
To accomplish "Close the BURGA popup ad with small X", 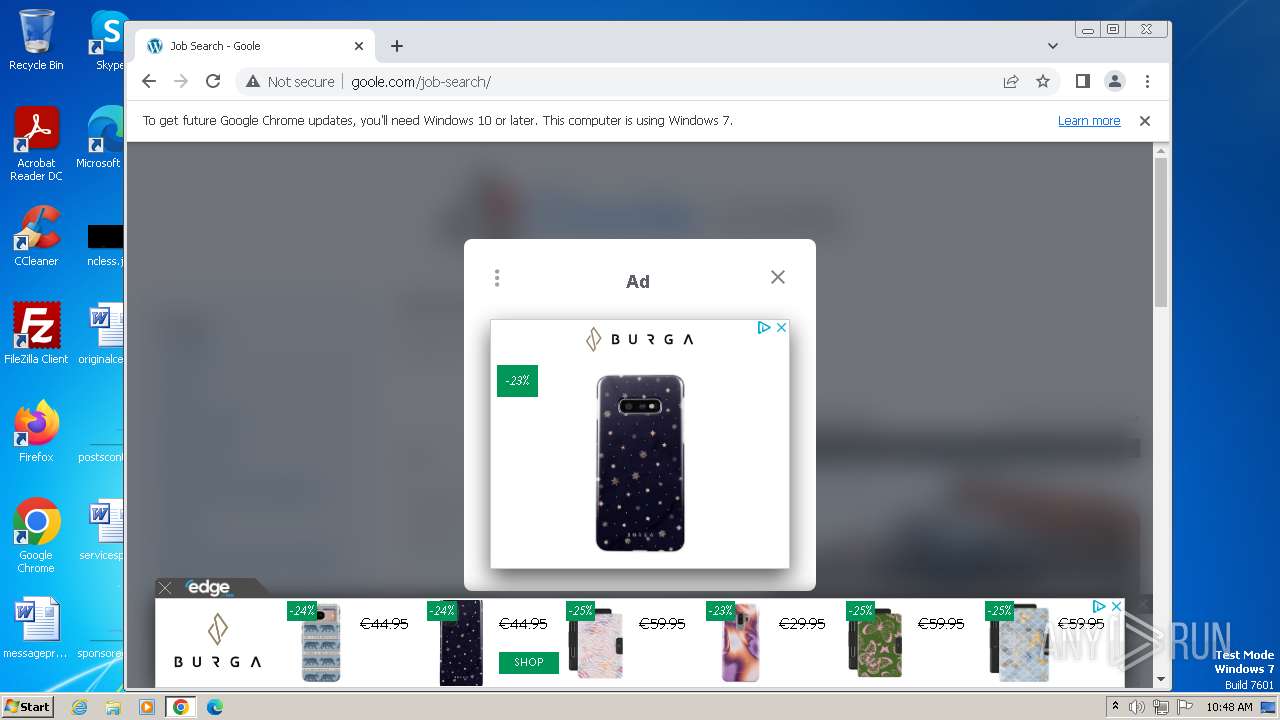I will point(781,327).
